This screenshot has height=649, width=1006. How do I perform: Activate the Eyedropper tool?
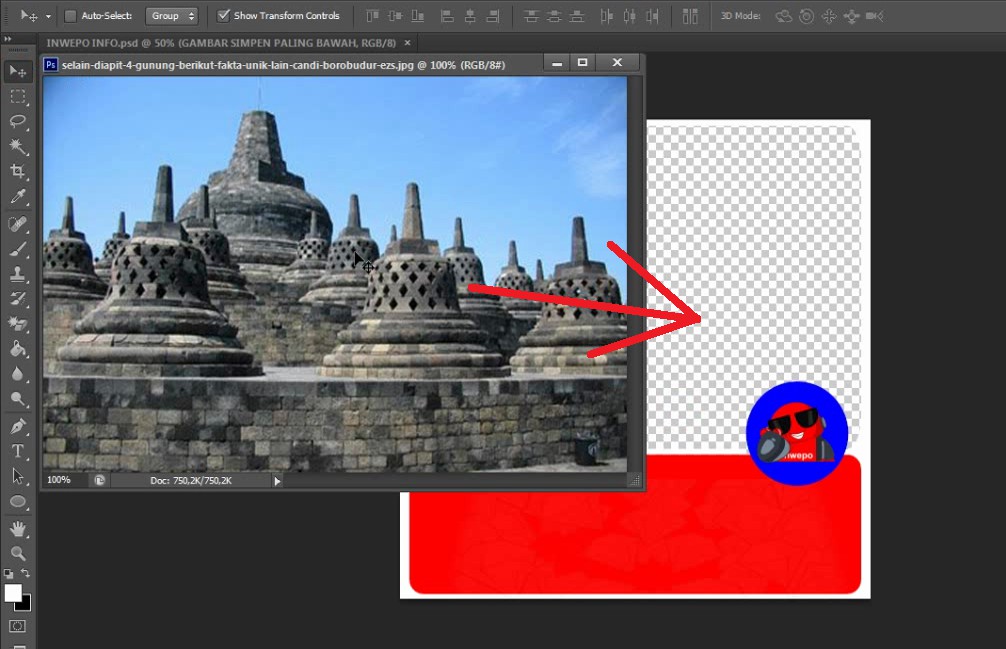tap(18, 198)
